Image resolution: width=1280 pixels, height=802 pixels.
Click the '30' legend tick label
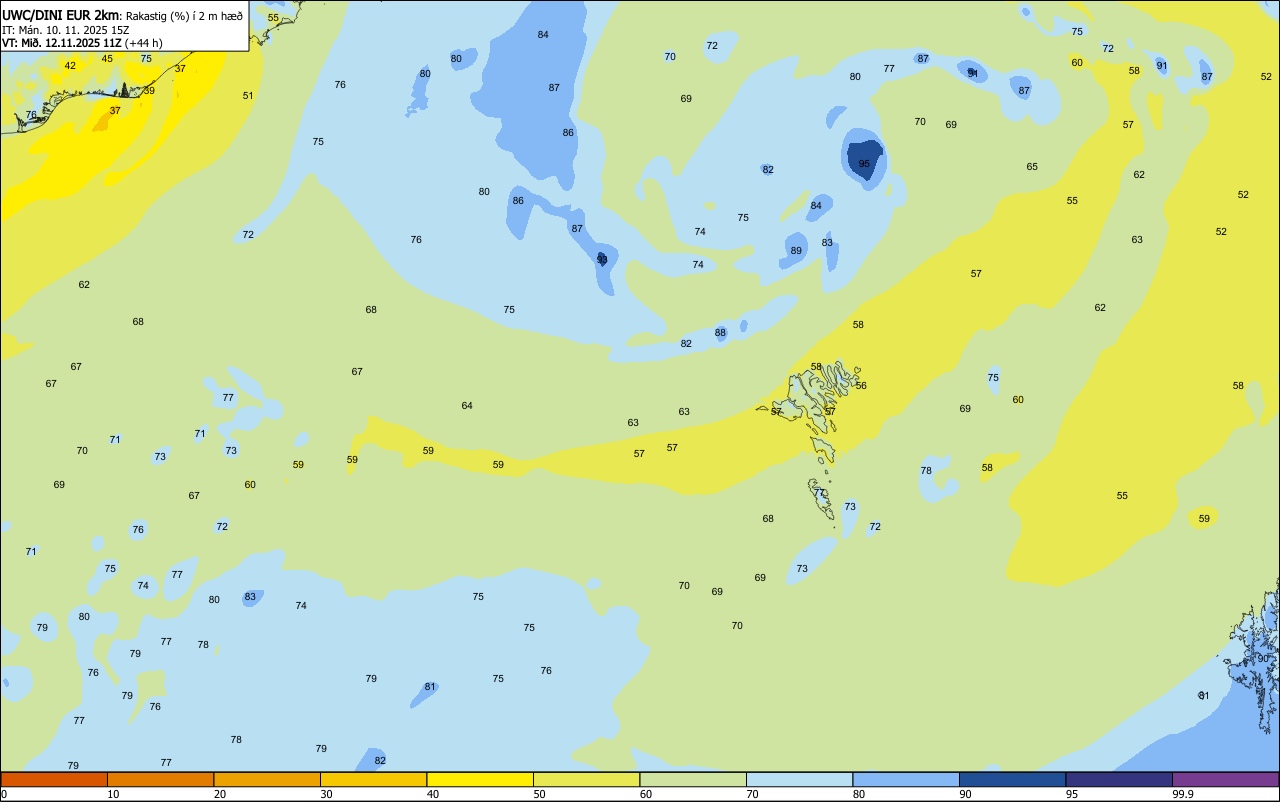point(326,794)
